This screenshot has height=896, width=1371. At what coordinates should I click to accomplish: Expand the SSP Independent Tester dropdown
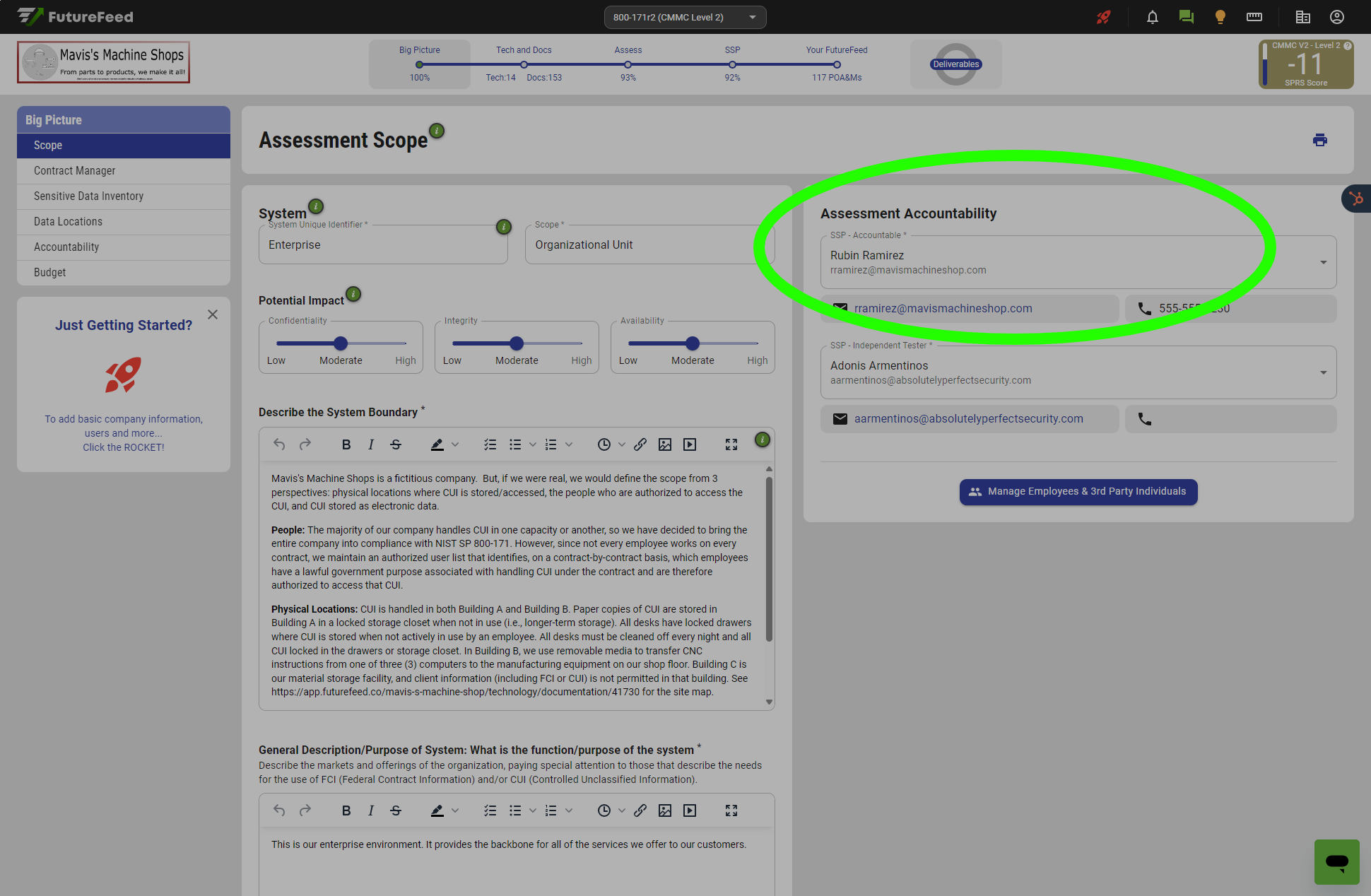coord(1323,372)
